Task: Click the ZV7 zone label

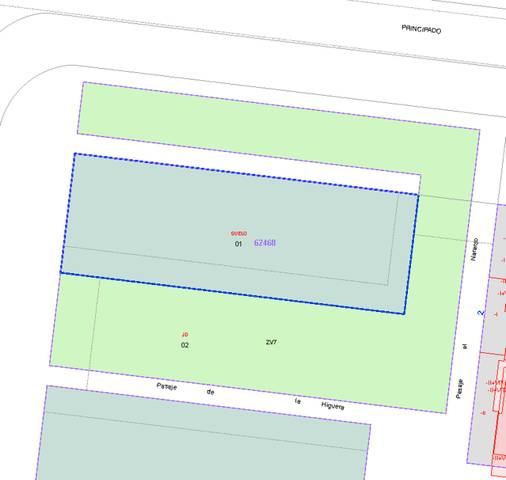Action: [x=271, y=342]
